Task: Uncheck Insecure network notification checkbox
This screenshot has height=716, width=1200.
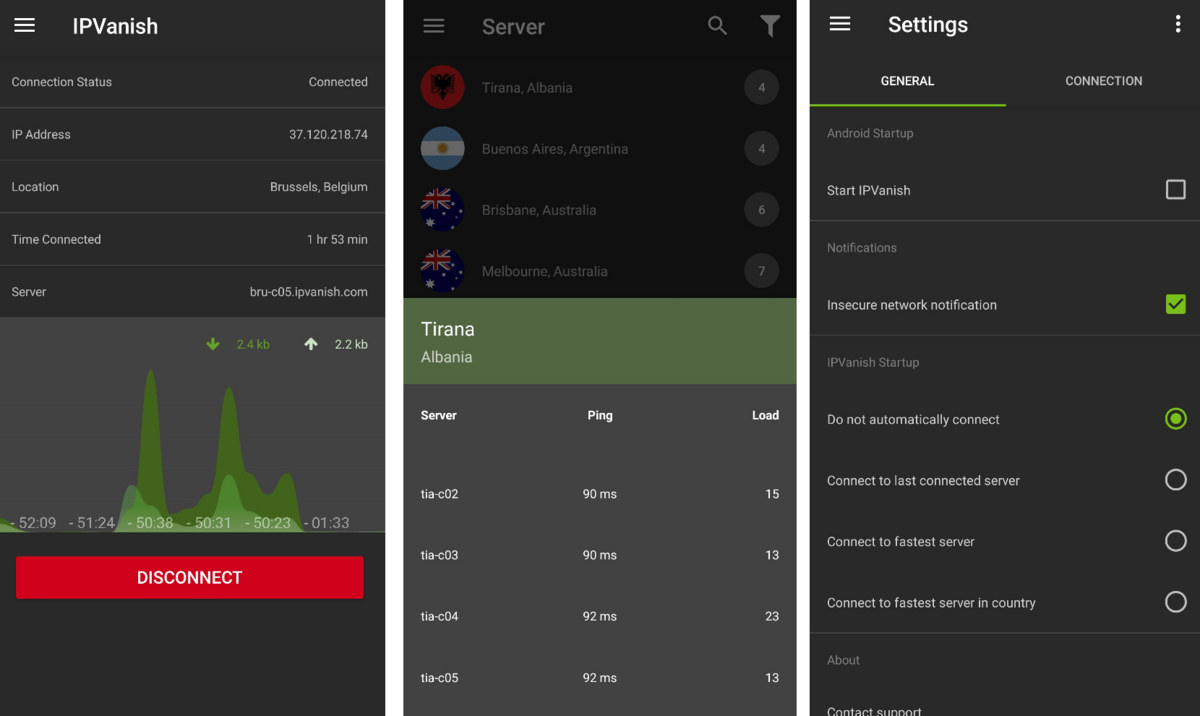Action: click(1176, 304)
